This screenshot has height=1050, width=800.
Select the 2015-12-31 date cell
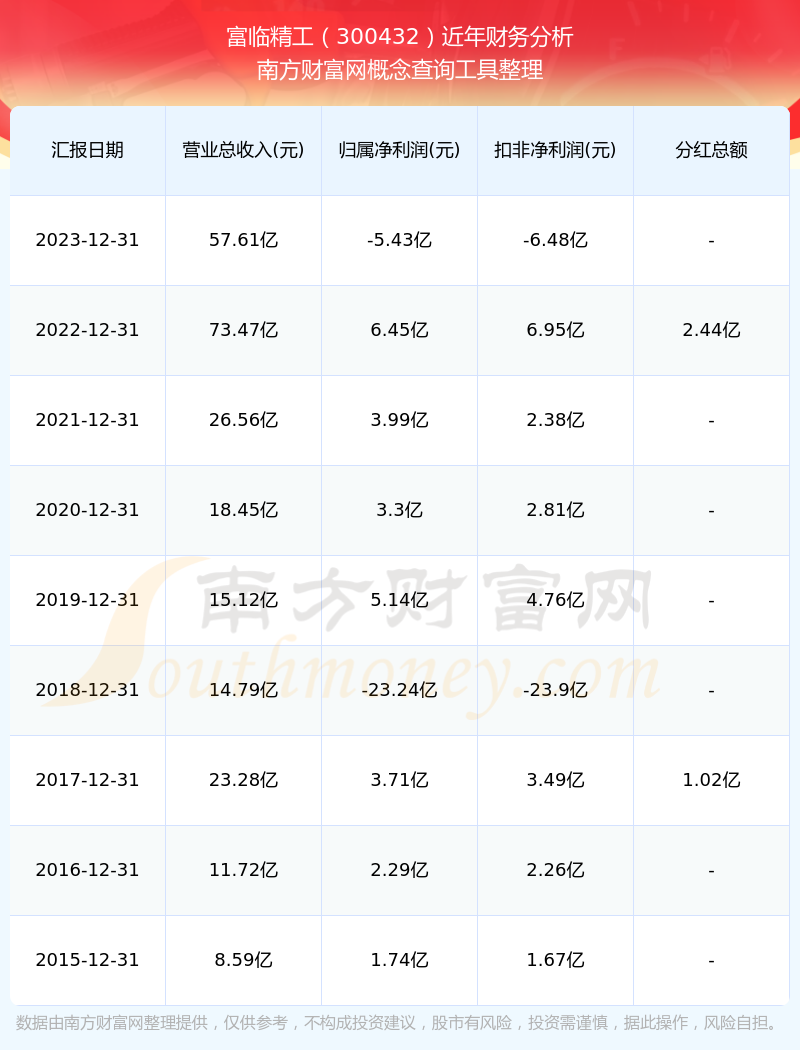[x=88, y=960]
